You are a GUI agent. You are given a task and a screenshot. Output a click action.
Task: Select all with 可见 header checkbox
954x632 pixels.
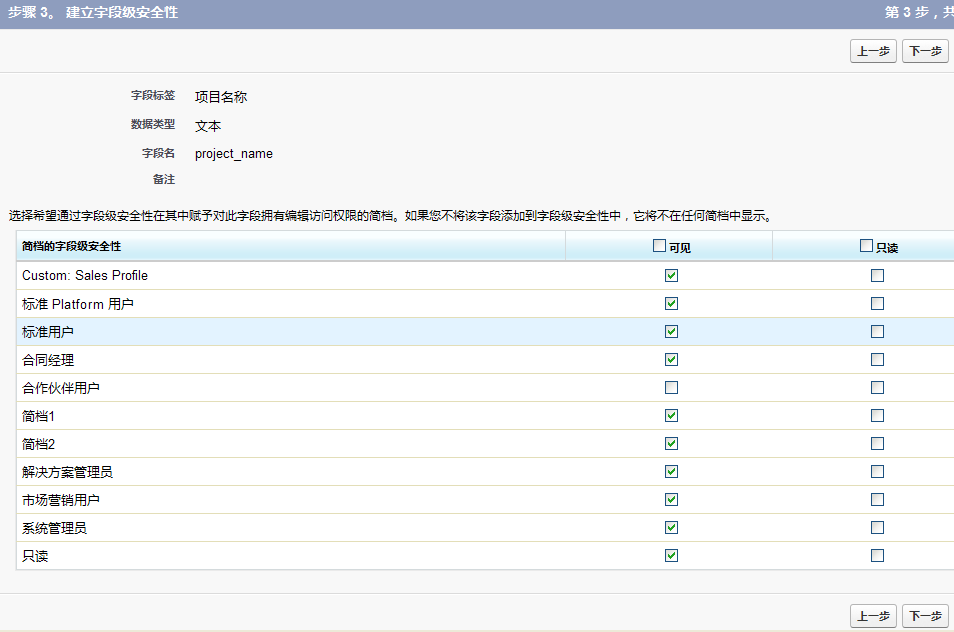coord(659,246)
